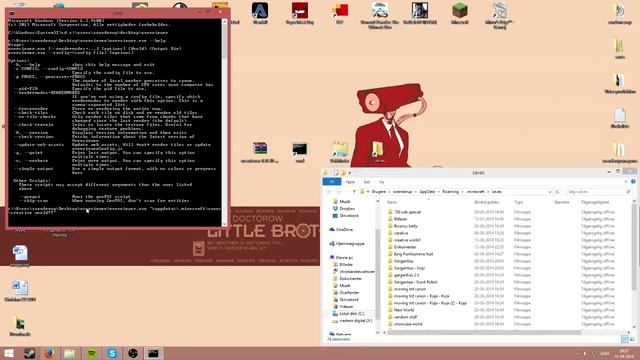Click the File Explorer taskbar icon
The image size is (640, 360).
pyautogui.click(x=70, y=353)
